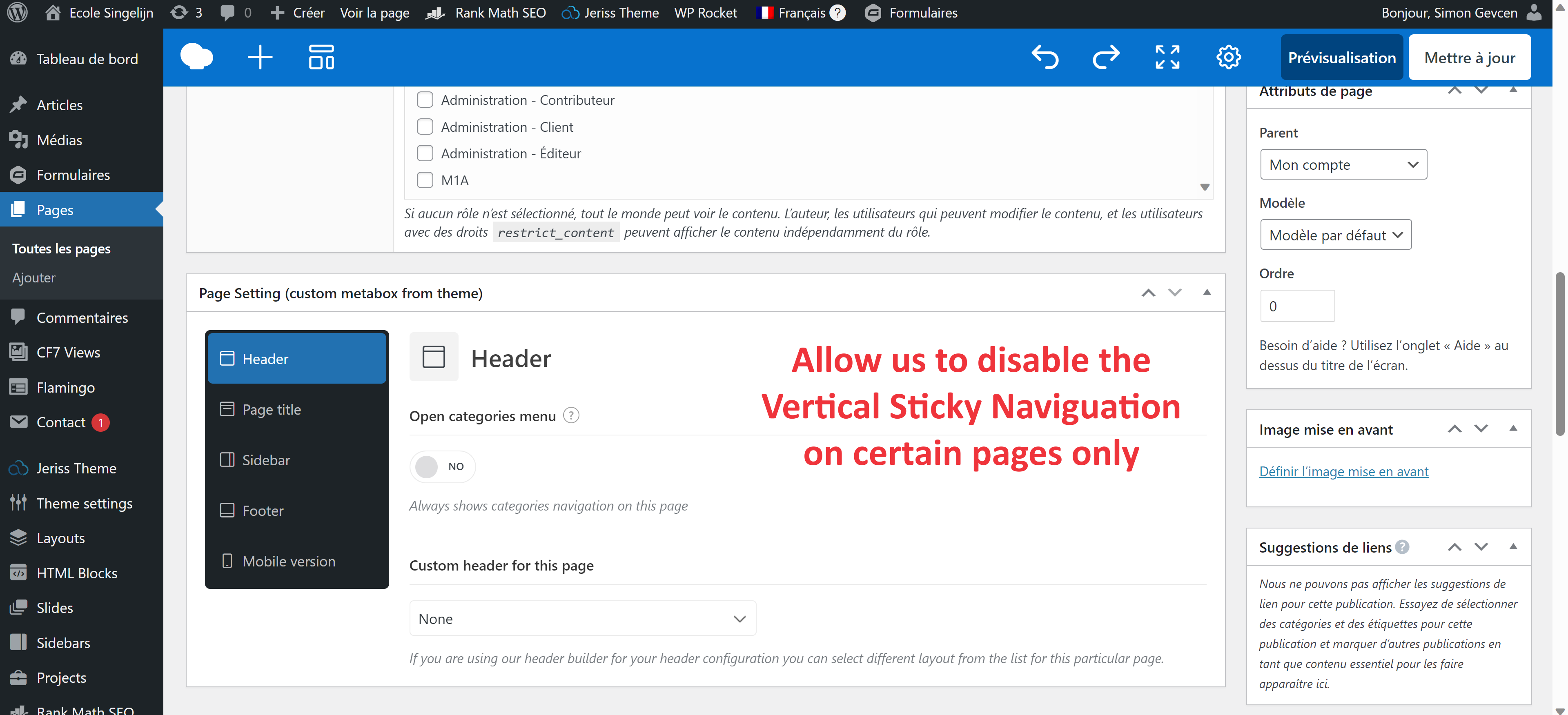The height and width of the screenshot is (715, 1568).
Task: Open the Modèle par défaut dropdown
Action: (1336, 235)
